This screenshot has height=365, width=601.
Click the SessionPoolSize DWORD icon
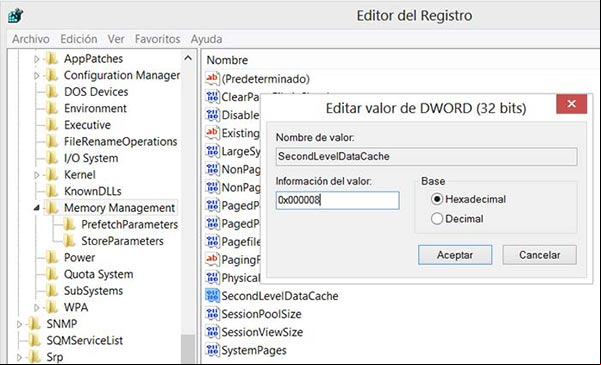point(212,314)
